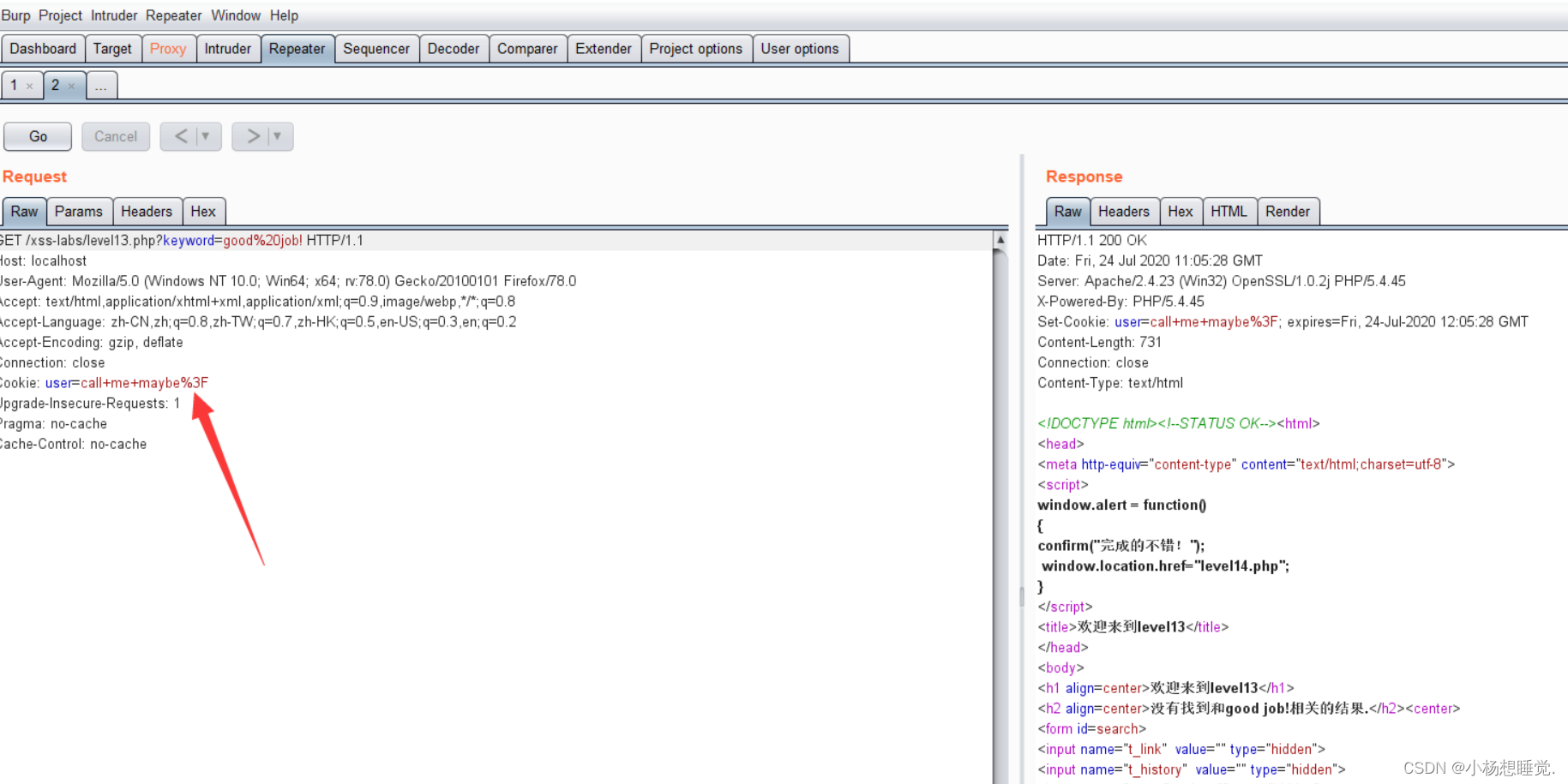The image size is (1568, 784).
Task: Click the Pragma: no-cache line
Action: click(54, 424)
